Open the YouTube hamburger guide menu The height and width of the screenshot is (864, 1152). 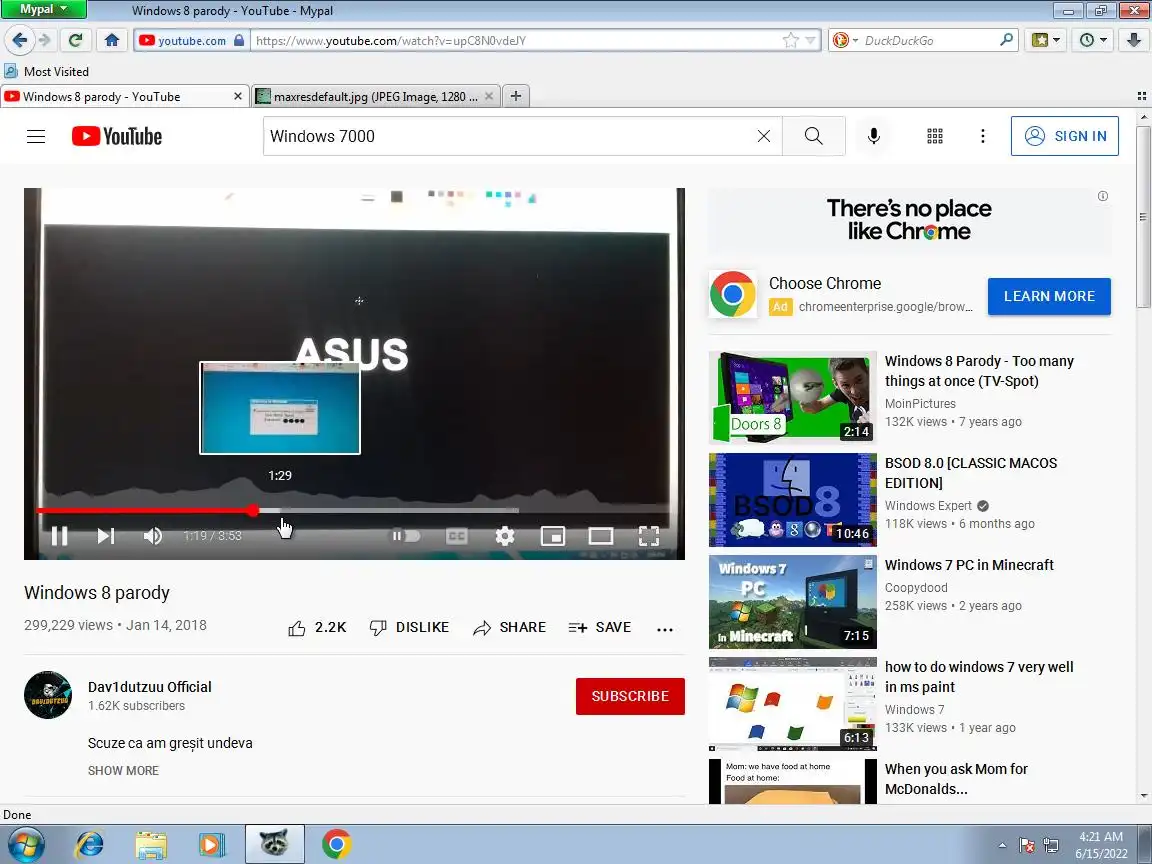(x=36, y=136)
